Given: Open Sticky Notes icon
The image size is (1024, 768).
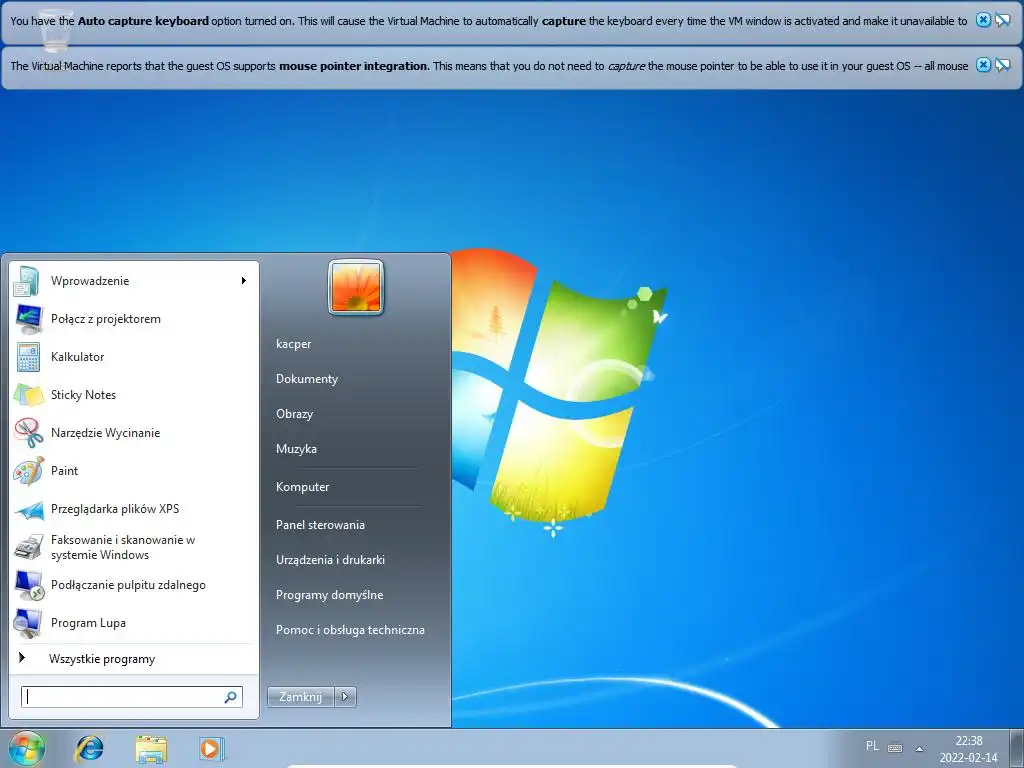Looking at the screenshot, I should [29, 395].
